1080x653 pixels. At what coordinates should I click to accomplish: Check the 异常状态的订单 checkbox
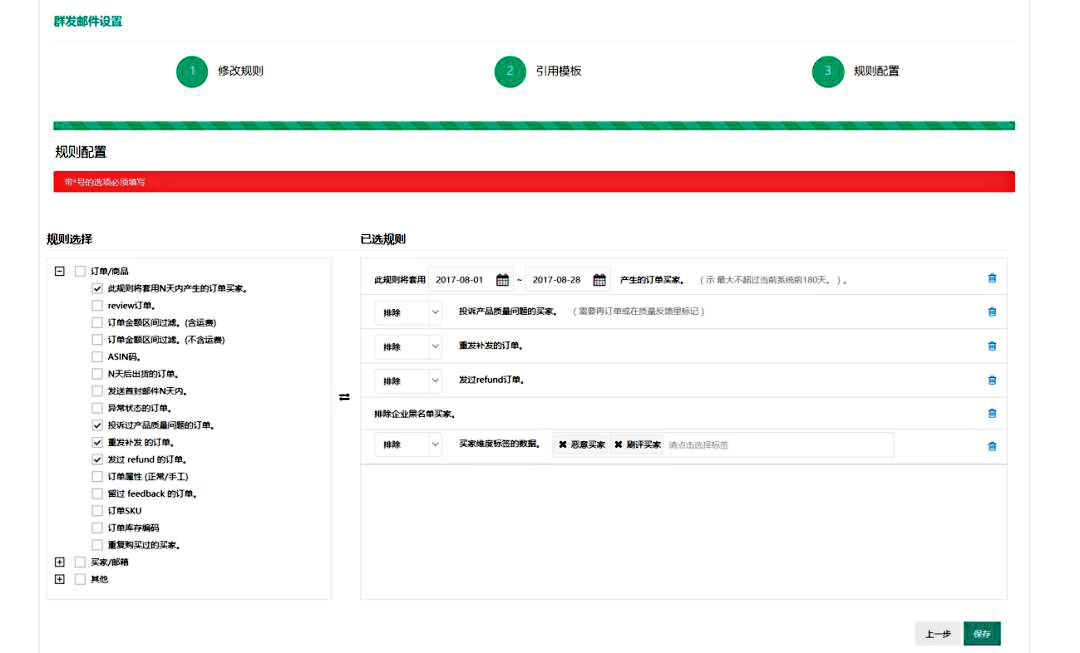[97, 408]
